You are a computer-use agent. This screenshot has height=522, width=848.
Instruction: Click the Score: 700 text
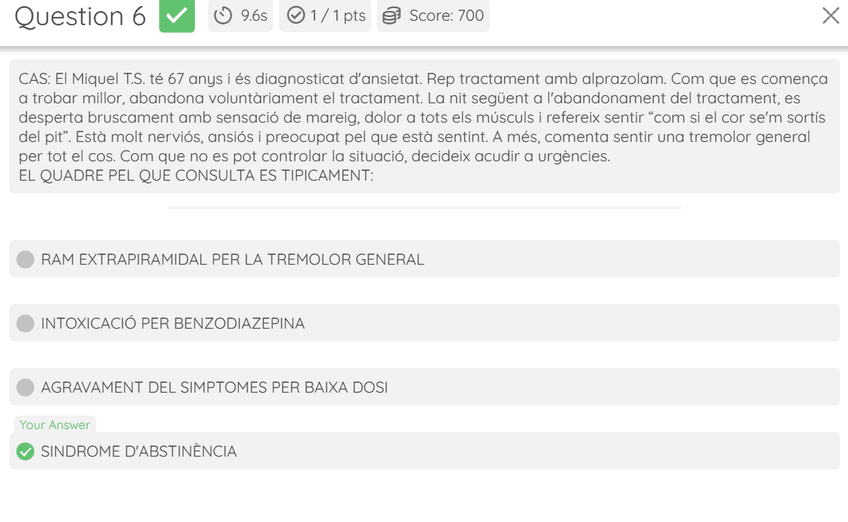pyautogui.click(x=446, y=16)
